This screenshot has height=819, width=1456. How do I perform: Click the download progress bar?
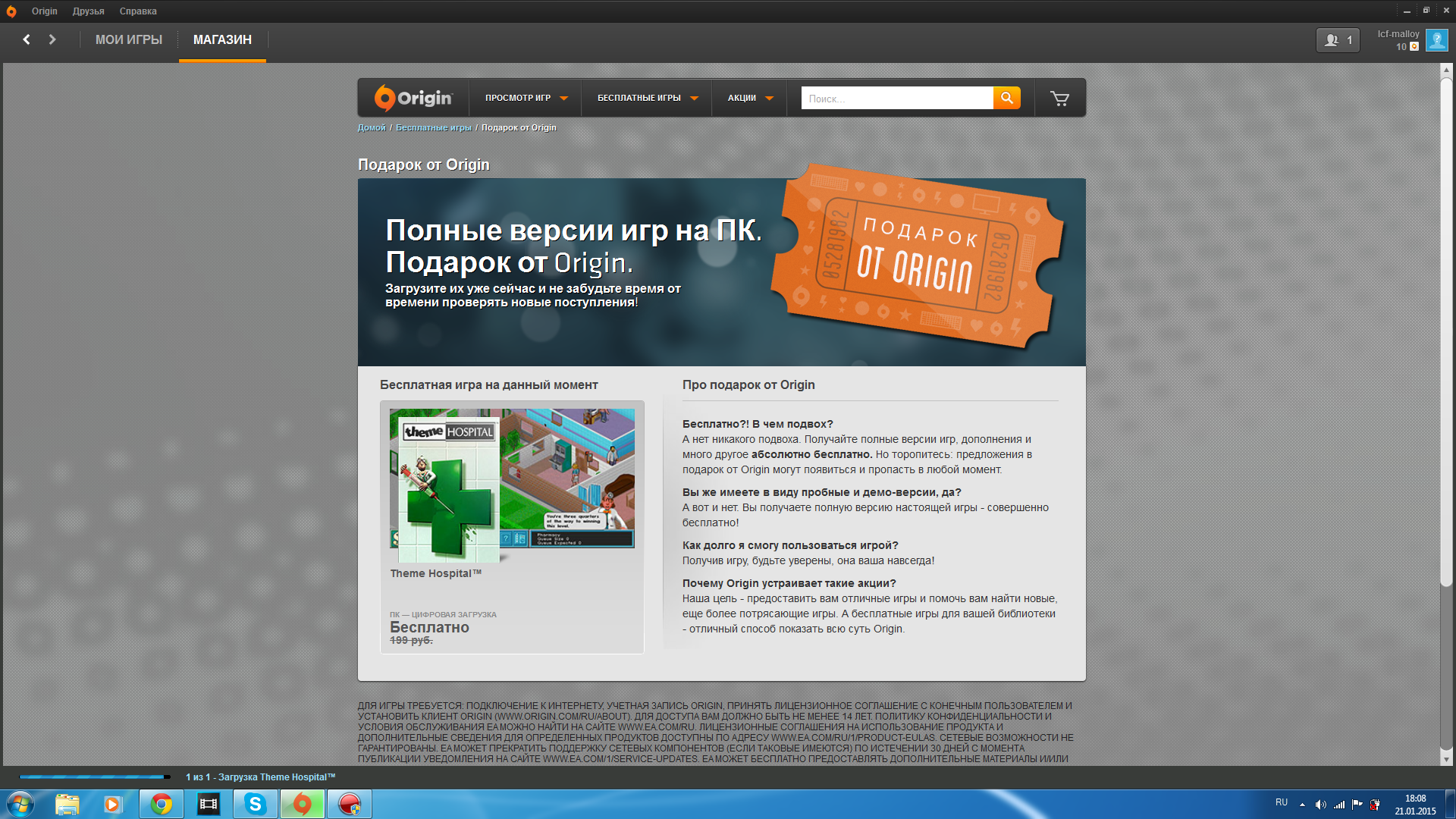click(95, 777)
